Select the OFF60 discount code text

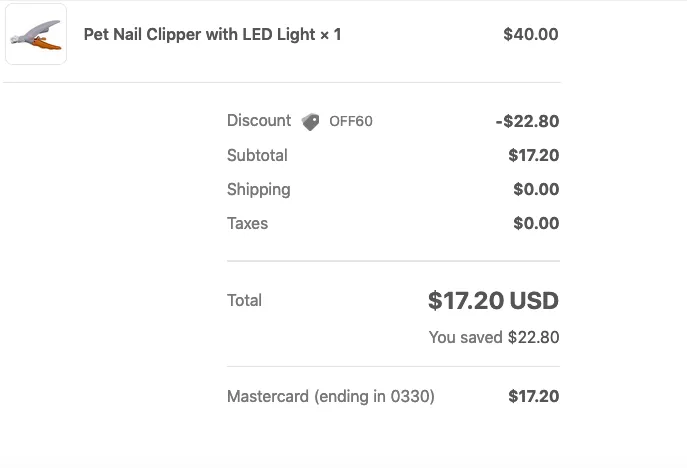351,121
